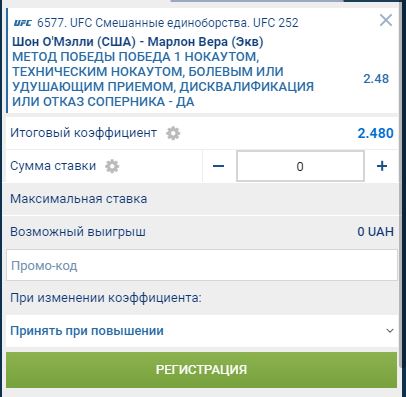Open settings gear beside Итоговый коэффициент
Viewport: 406px width, 397px height.
173,133
